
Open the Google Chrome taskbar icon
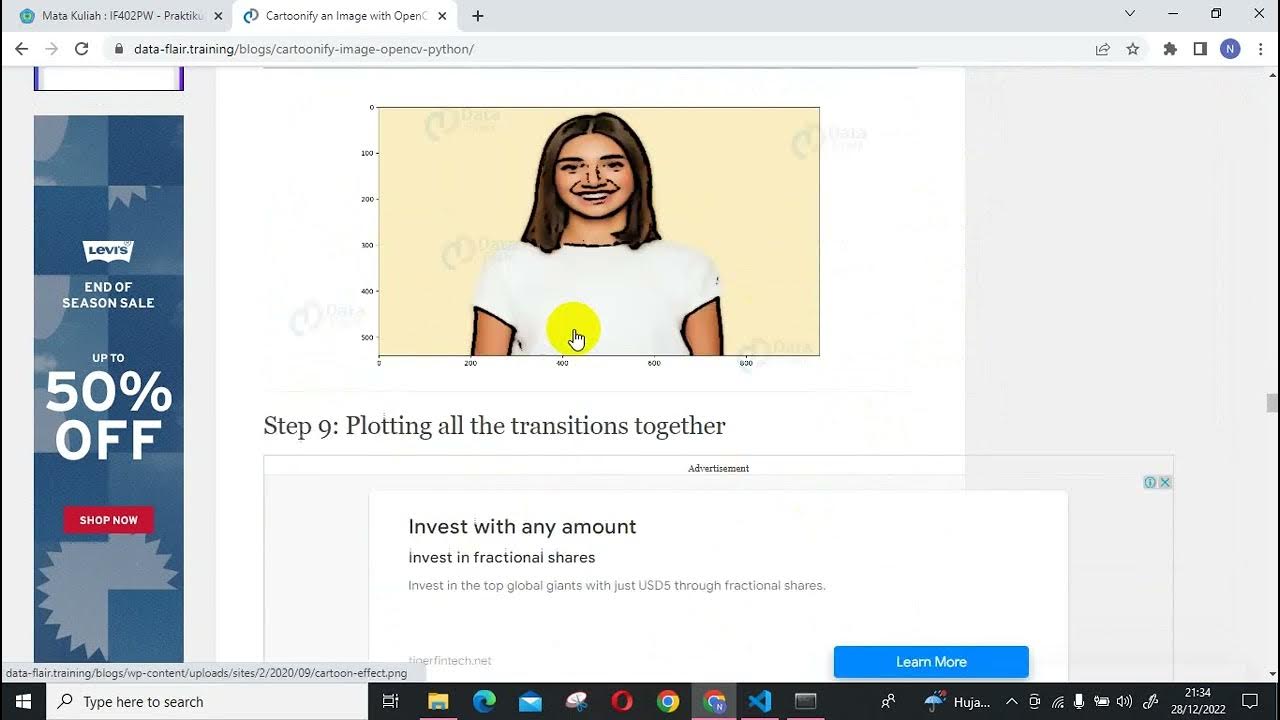[x=668, y=701]
